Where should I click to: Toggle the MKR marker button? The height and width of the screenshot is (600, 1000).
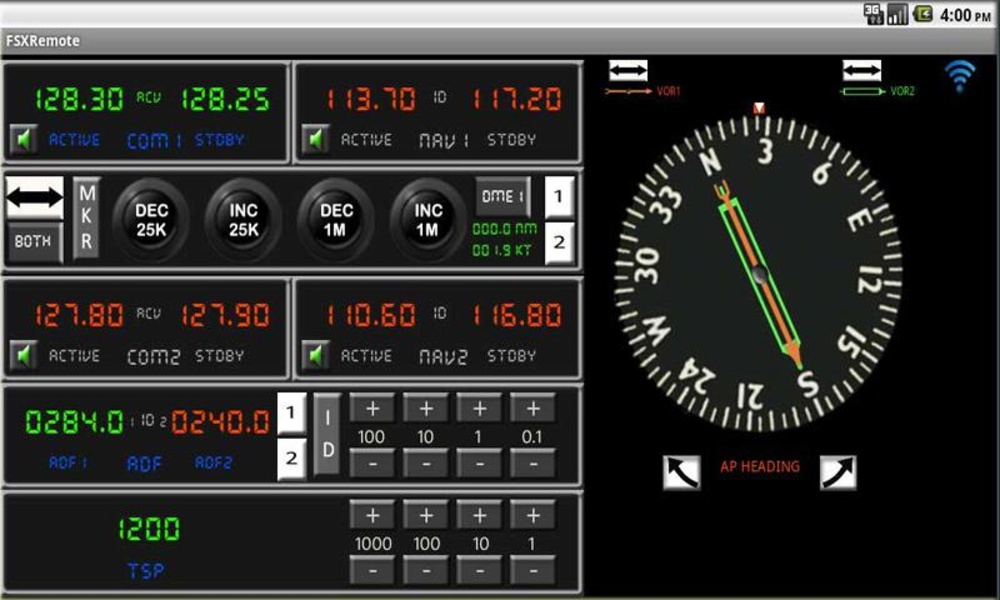click(x=86, y=218)
